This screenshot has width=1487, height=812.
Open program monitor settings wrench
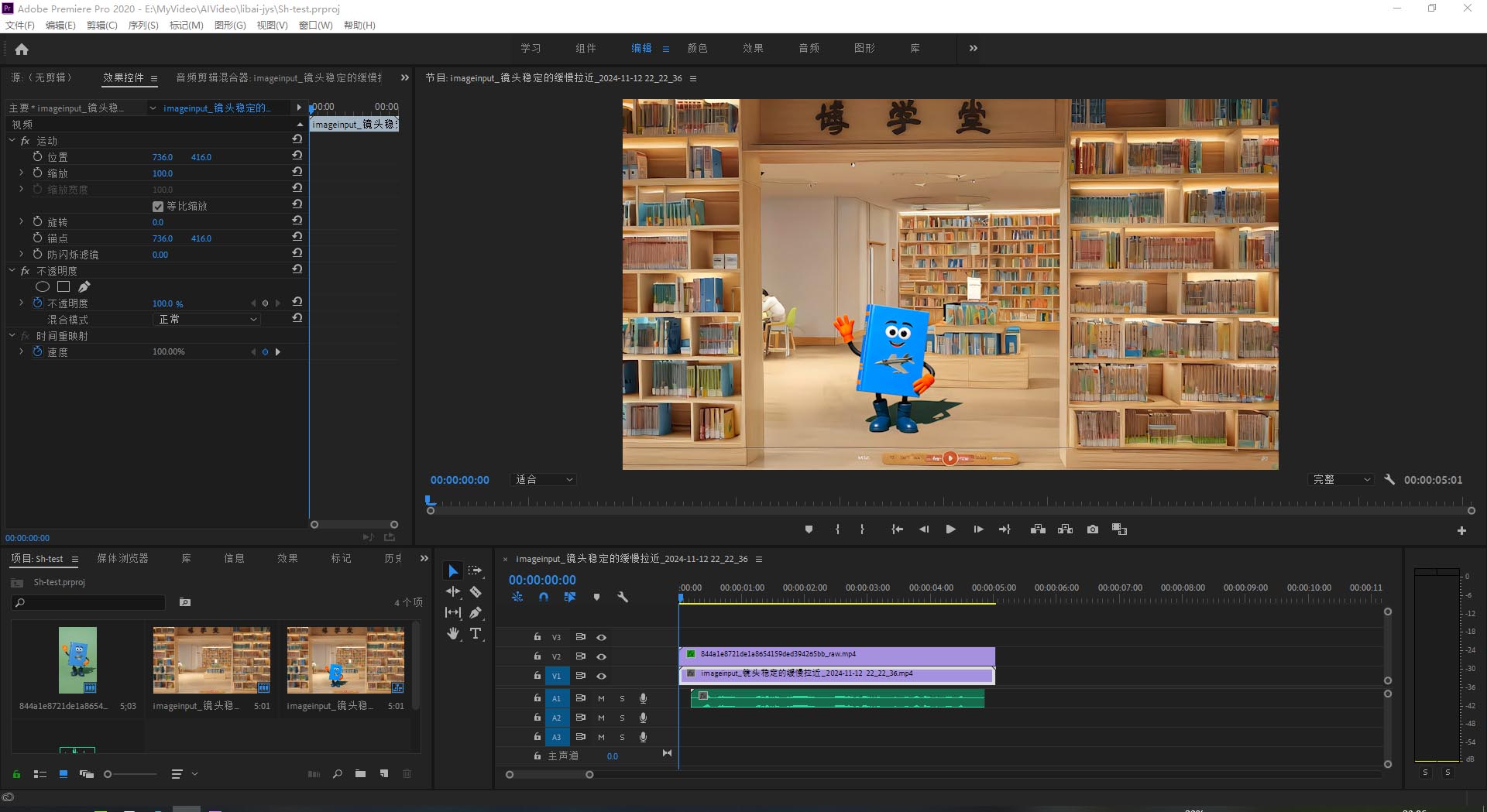coord(1389,479)
